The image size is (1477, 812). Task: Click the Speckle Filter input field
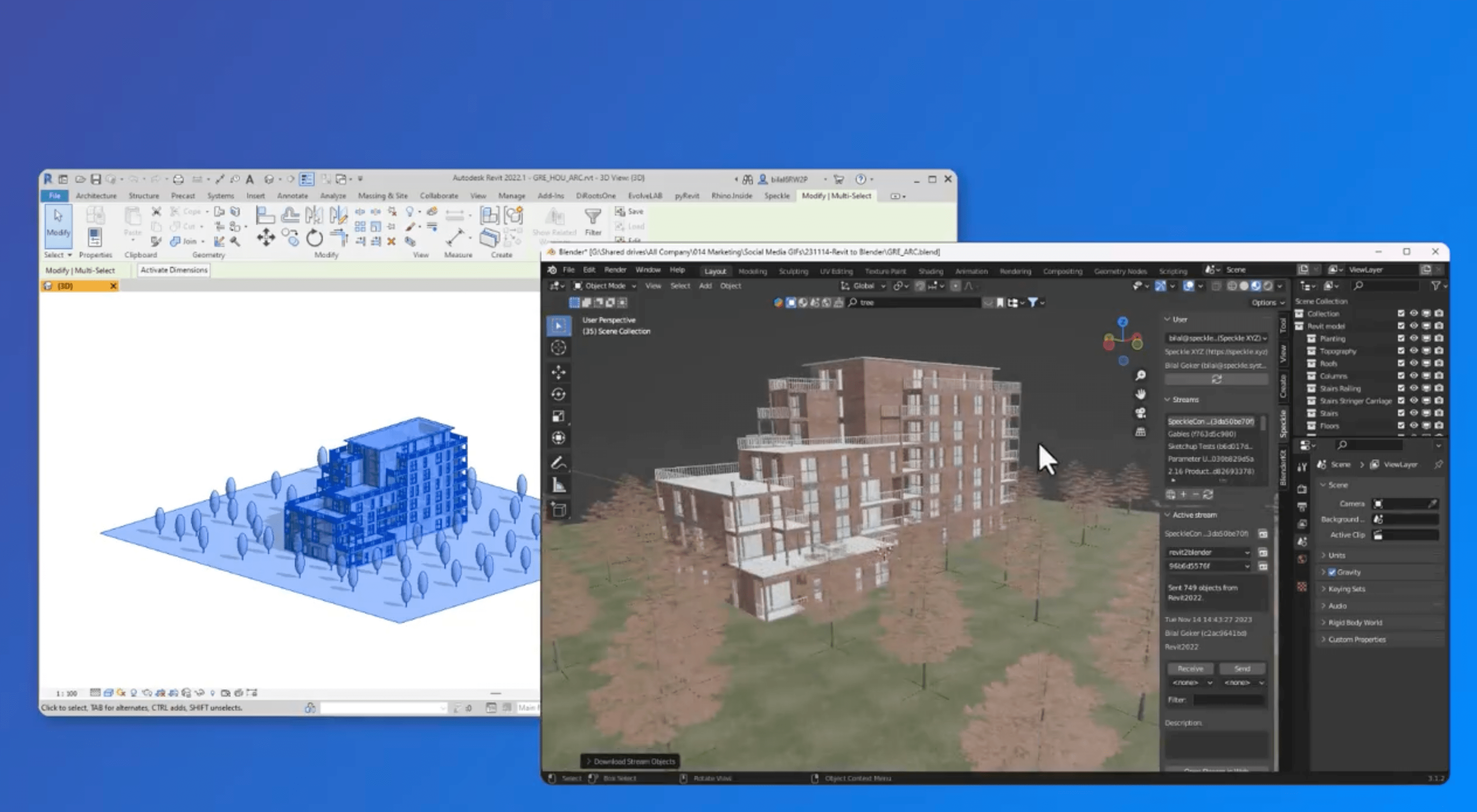click(1229, 700)
